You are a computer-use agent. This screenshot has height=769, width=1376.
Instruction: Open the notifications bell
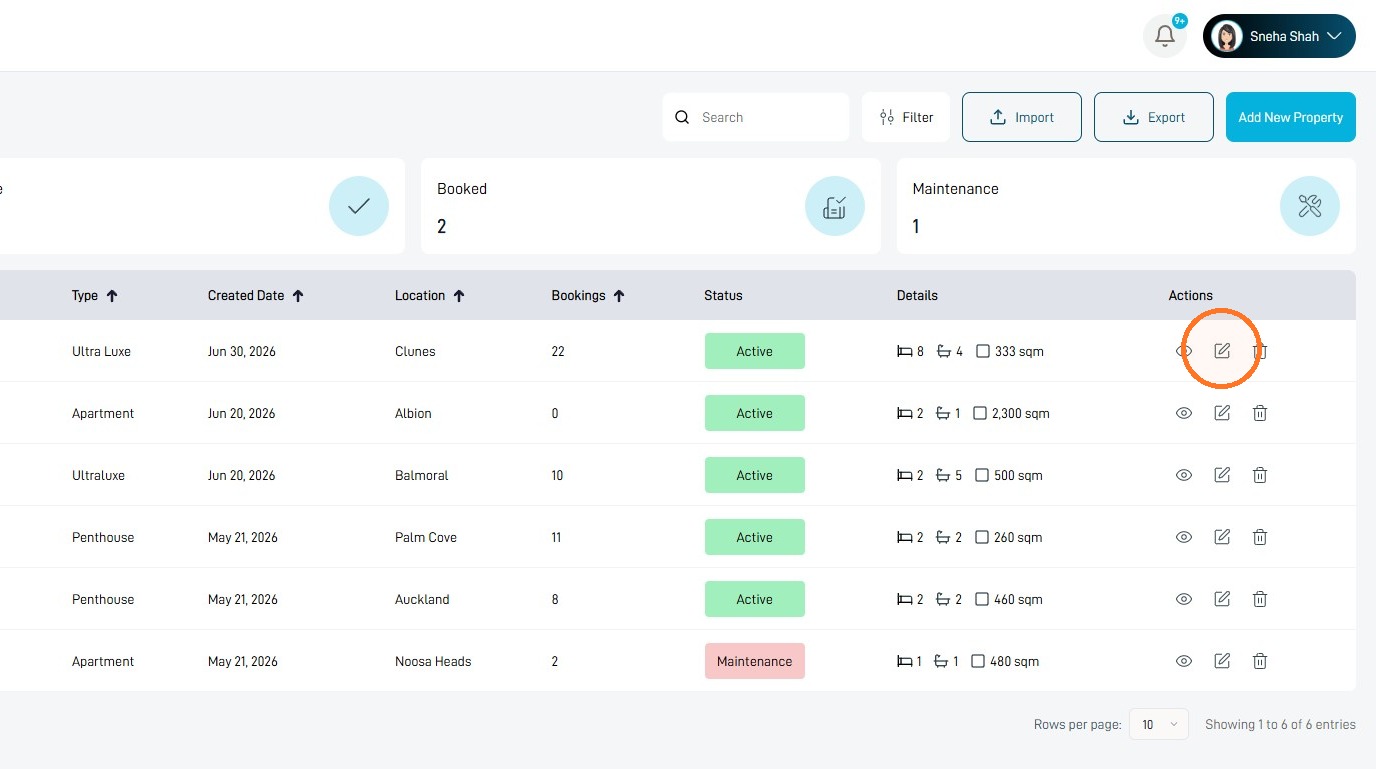tap(1164, 36)
